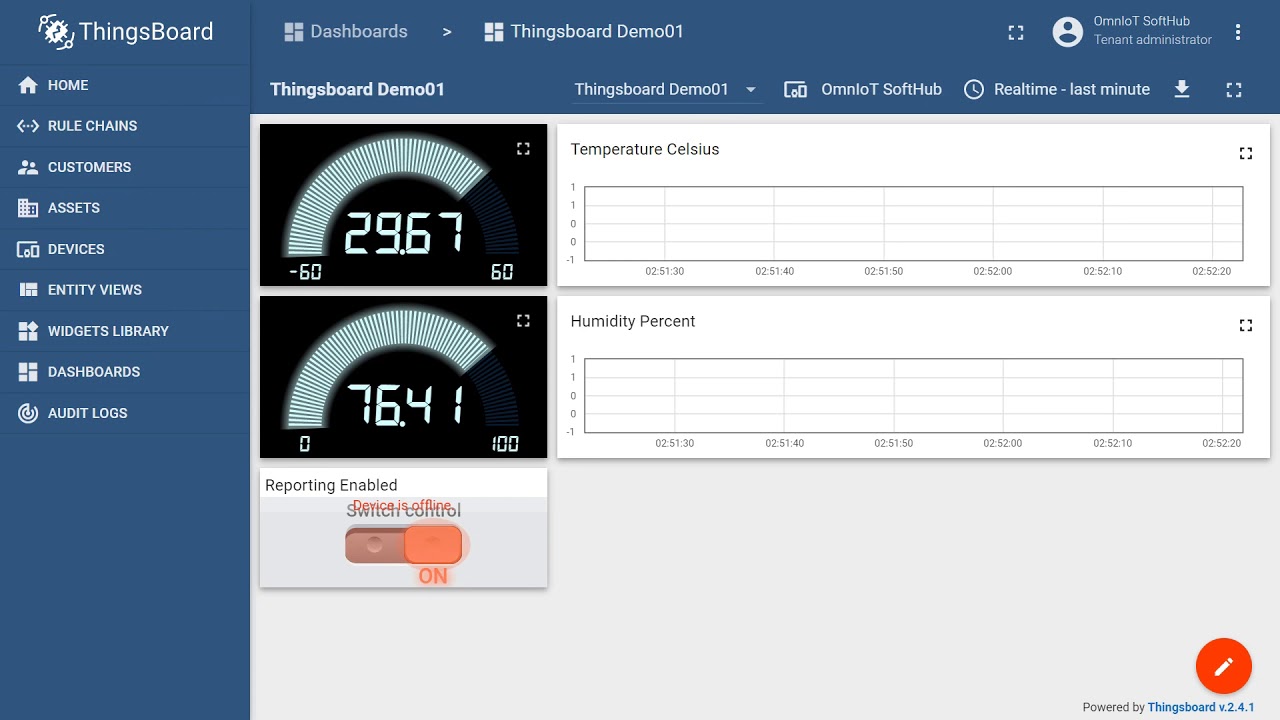Image resolution: width=1280 pixels, height=720 pixels.
Task: Toggle the Reporting Enabled switch
Action: coord(404,545)
